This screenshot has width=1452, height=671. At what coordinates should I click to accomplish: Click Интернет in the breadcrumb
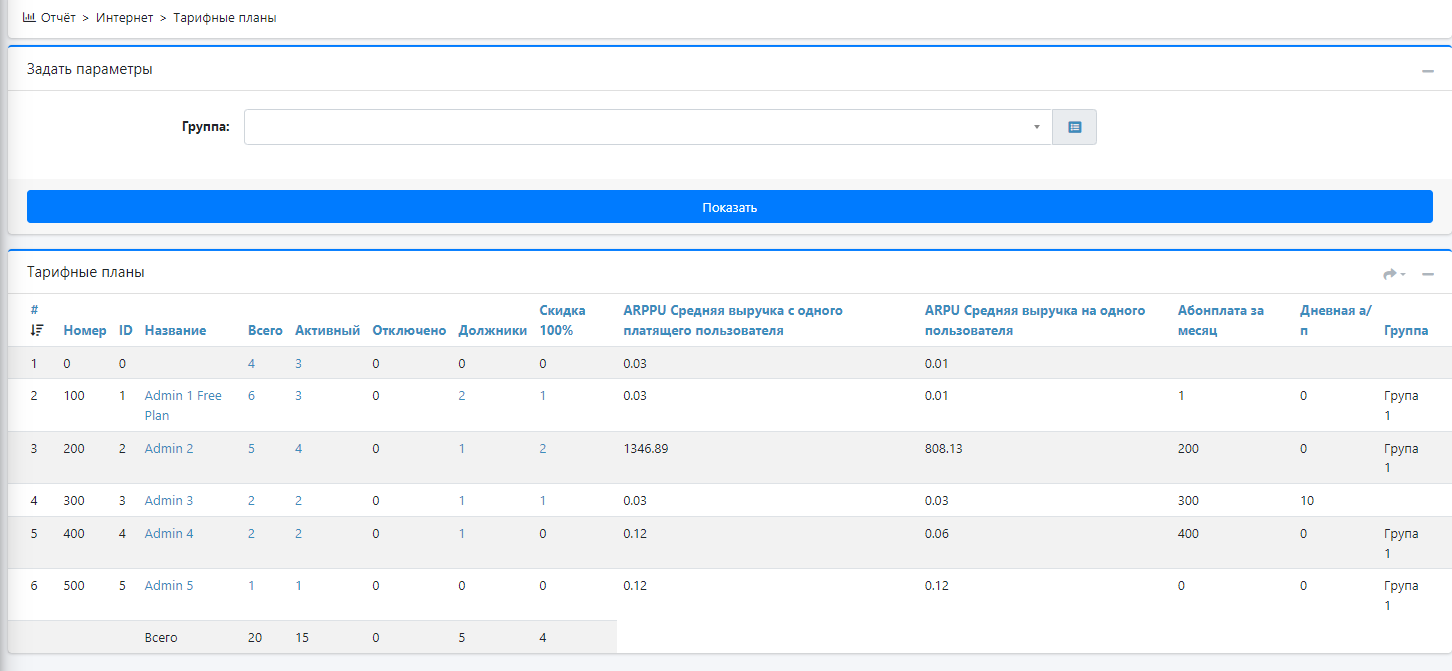(125, 18)
